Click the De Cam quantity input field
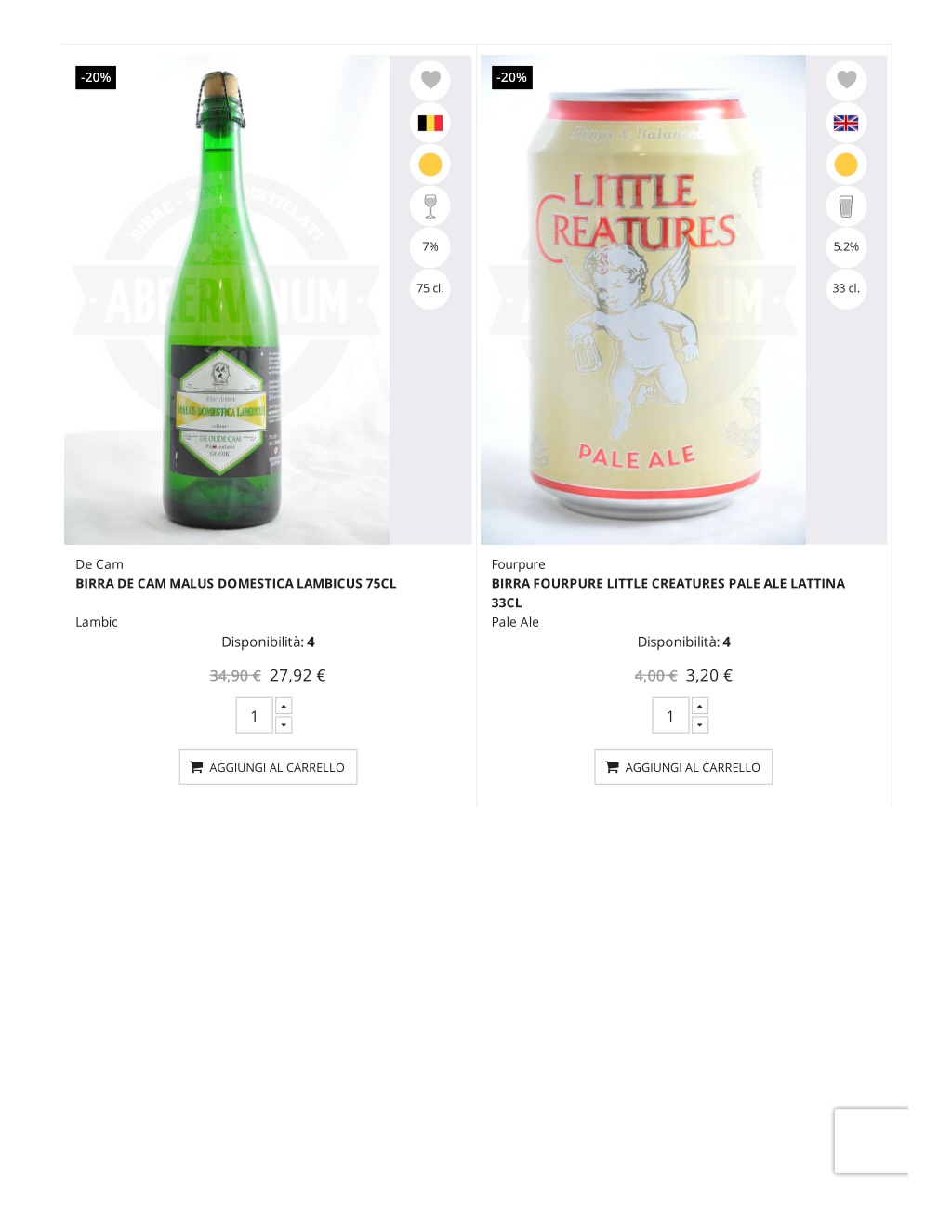The image size is (952, 1232). pyautogui.click(x=254, y=716)
